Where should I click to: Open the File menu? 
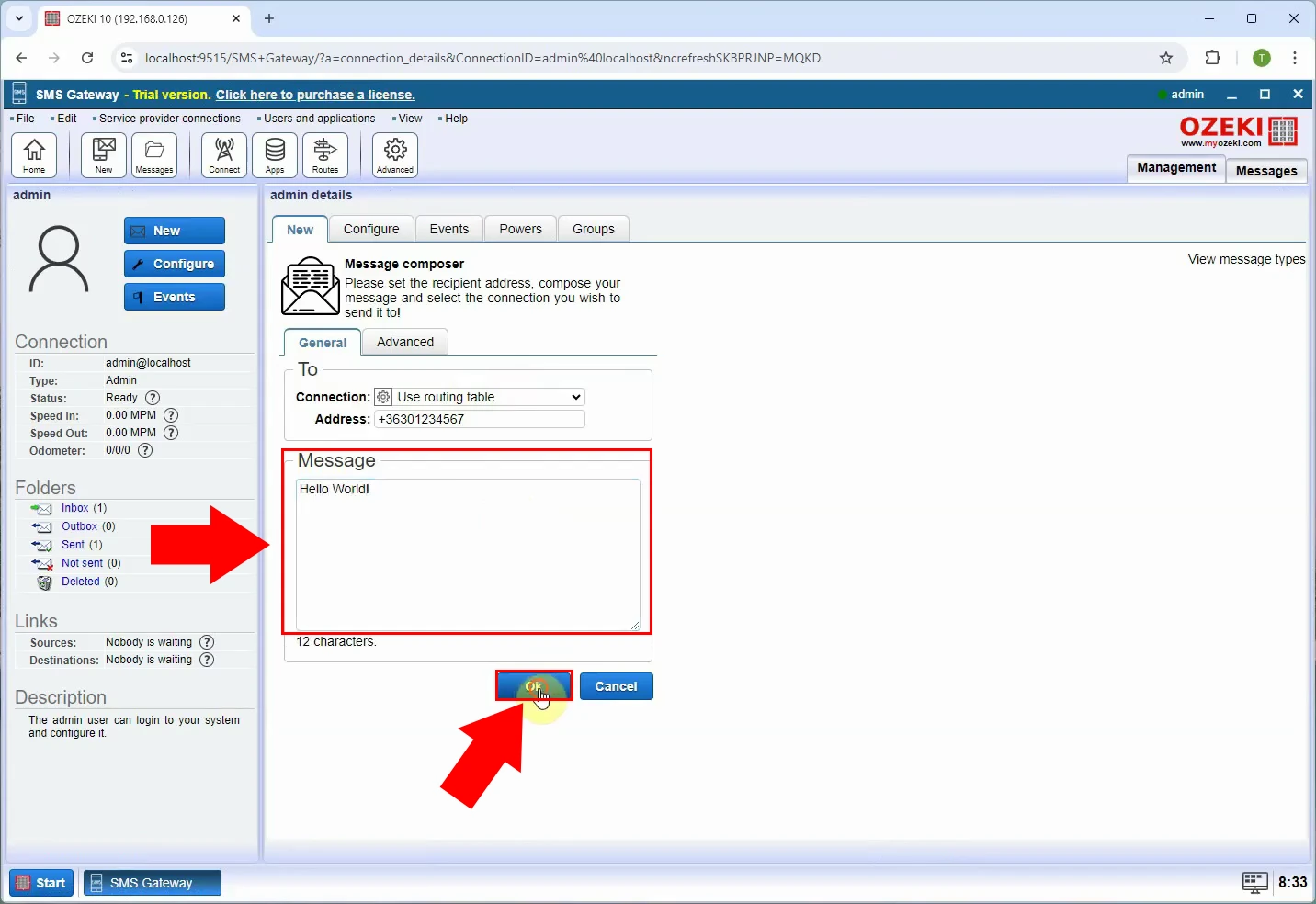pyautogui.click(x=25, y=119)
